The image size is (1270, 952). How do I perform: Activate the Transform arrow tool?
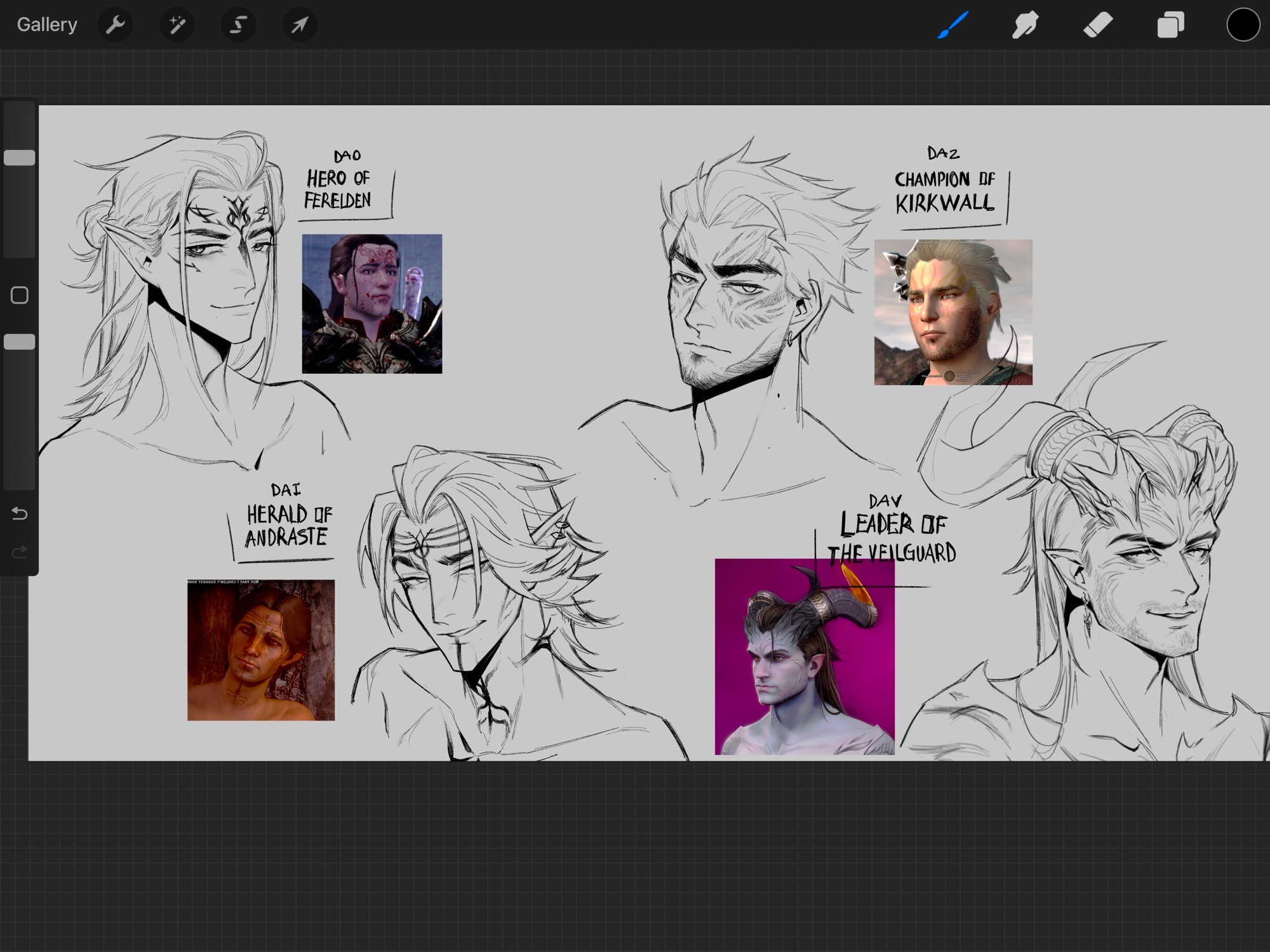(x=300, y=25)
